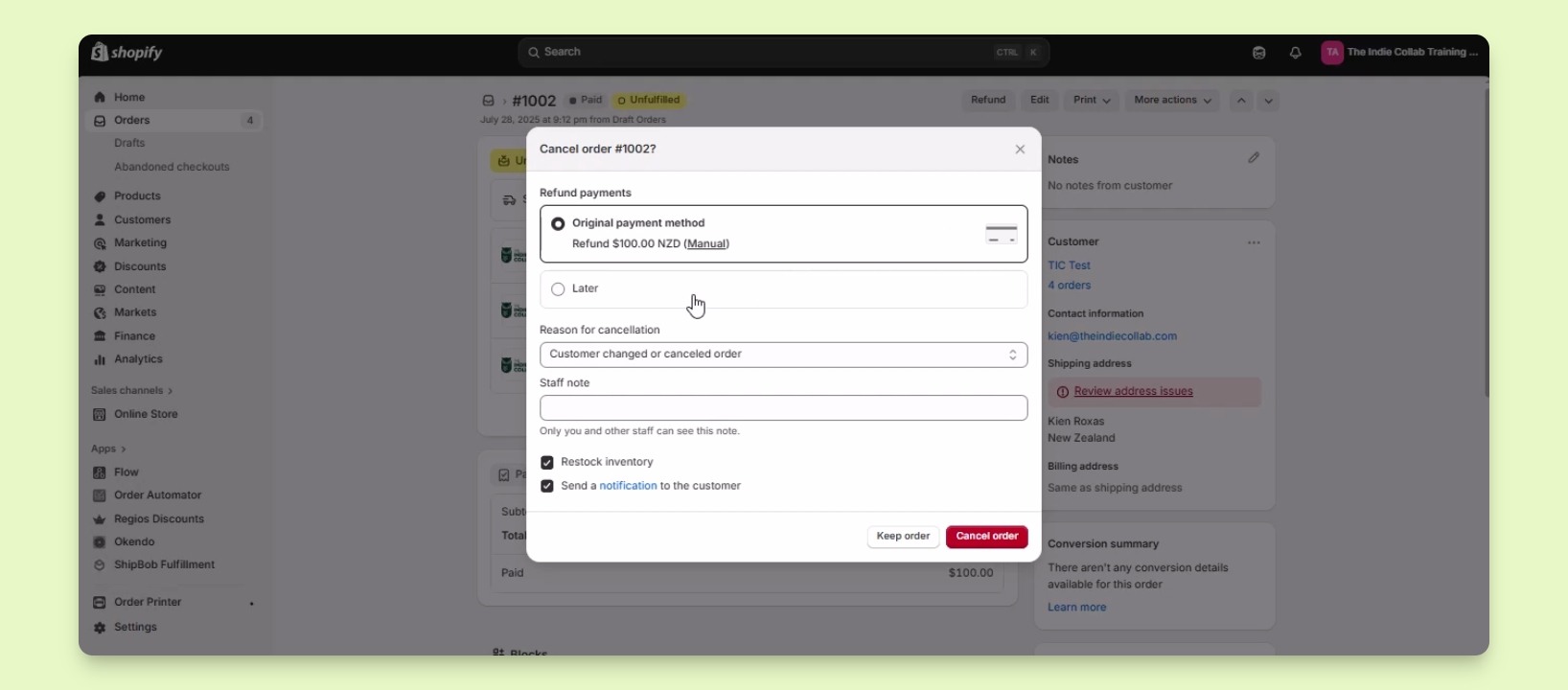This screenshot has width=1568, height=690.
Task: Close the Cancel order dialog with the X
Action: coord(1020,149)
